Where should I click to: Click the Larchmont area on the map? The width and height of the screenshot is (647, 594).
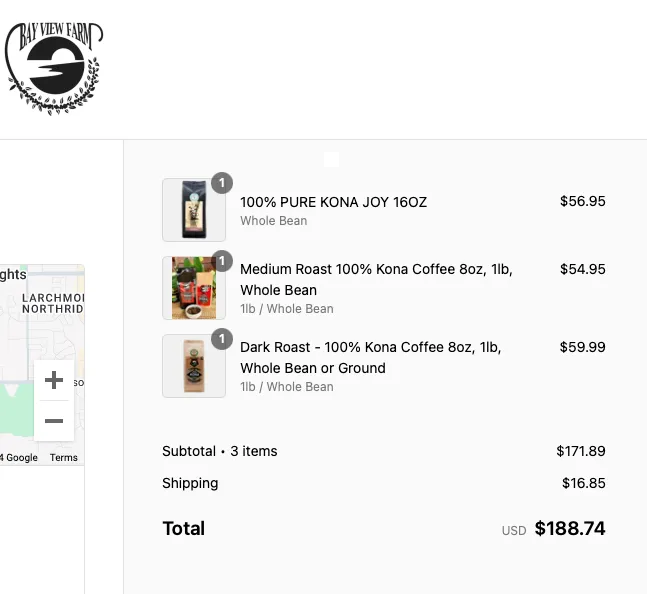pyautogui.click(x=55, y=300)
